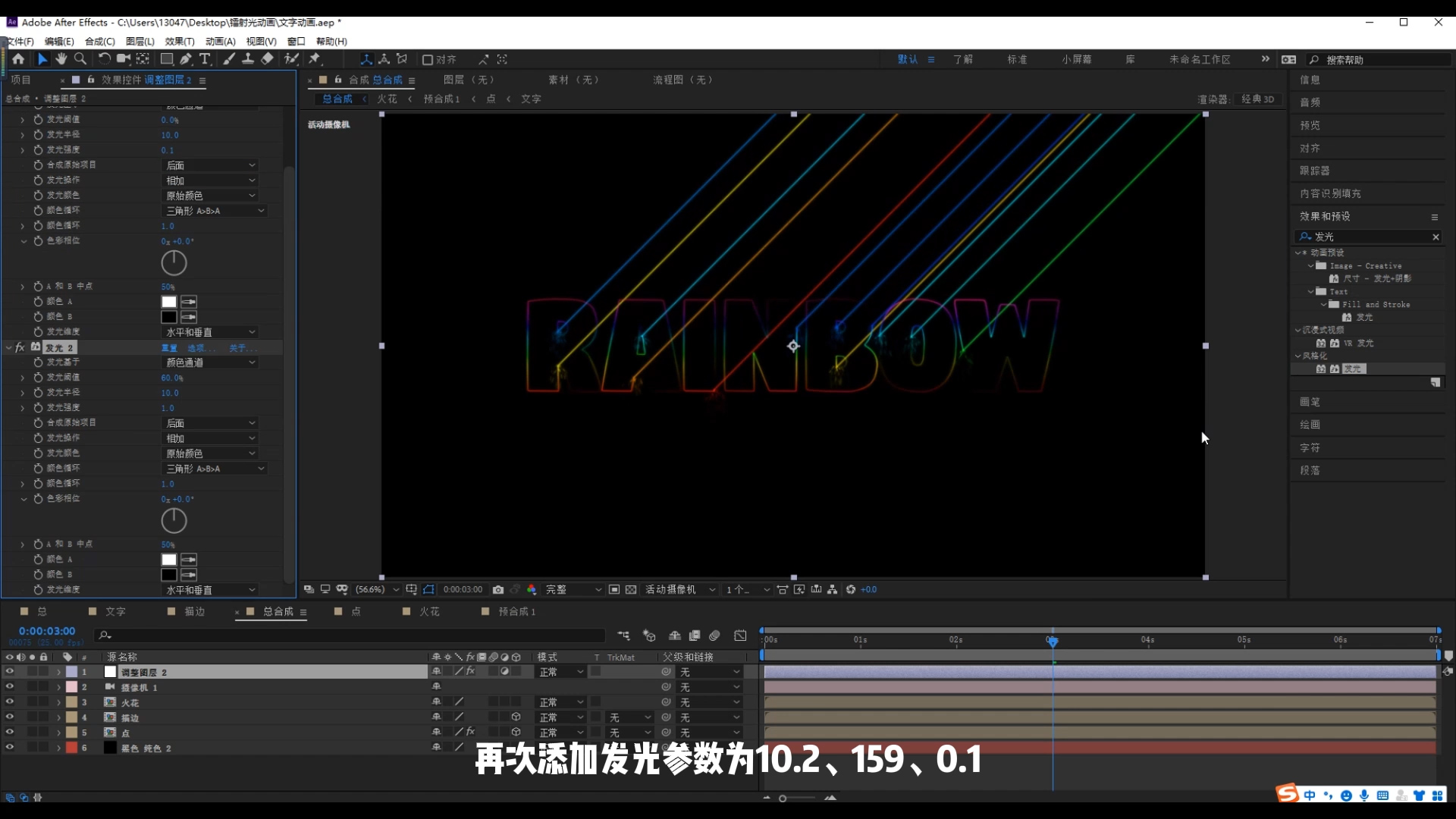This screenshot has width=1456, height=819.
Task: Solo the 调整图层 2 layer
Action: point(32,672)
